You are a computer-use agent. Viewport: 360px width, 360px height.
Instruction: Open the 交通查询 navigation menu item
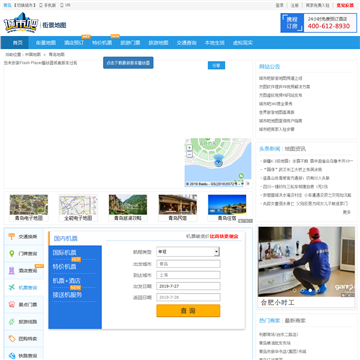tap(186, 43)
